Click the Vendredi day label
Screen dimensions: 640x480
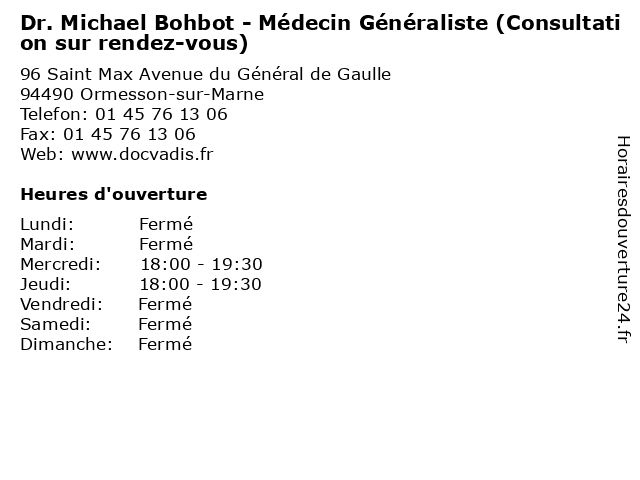(x=62, y=304)
